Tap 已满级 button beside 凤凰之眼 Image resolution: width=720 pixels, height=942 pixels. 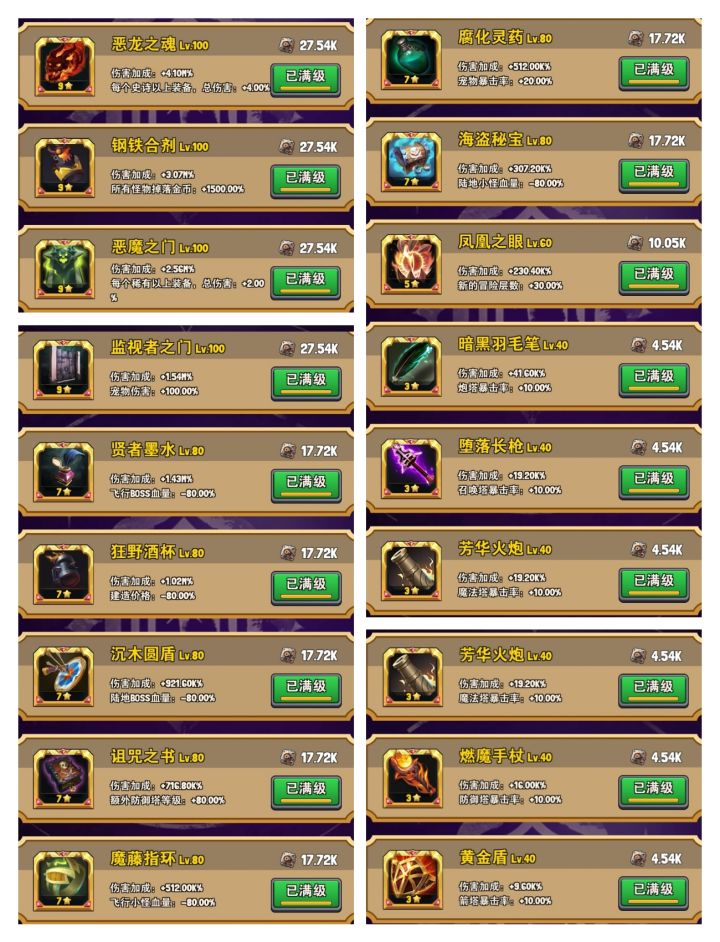click(654, 276)
